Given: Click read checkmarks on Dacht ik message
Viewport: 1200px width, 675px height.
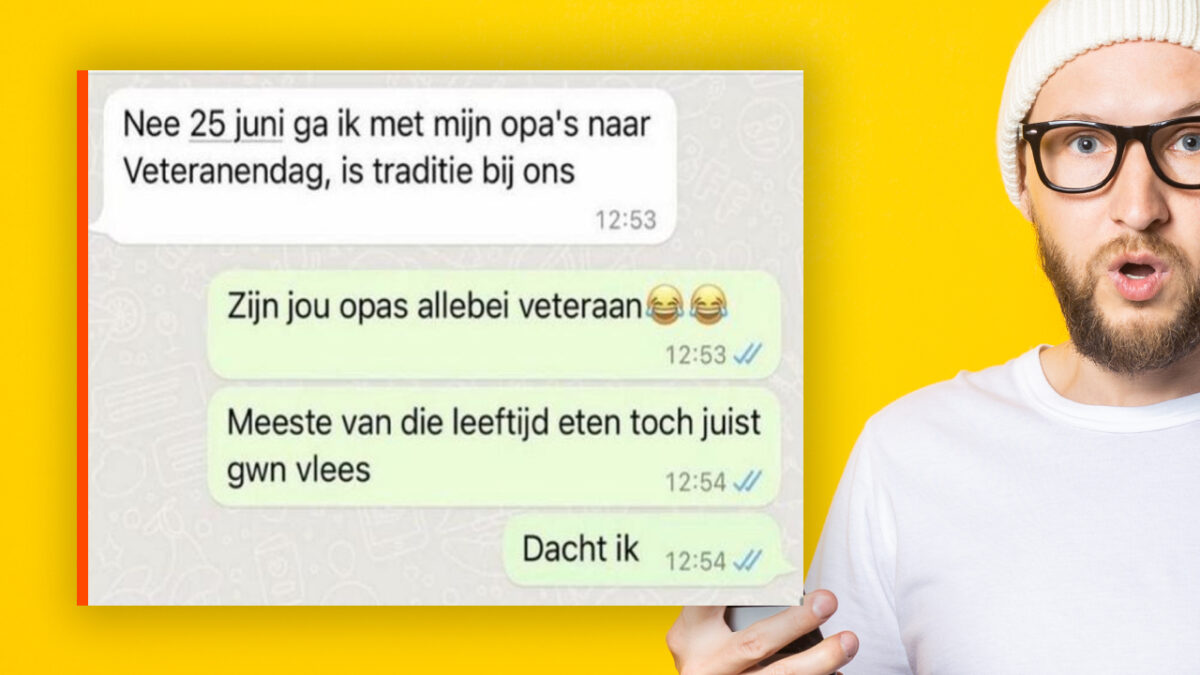Looking at the screenshot, I should (x=747, y=562).
